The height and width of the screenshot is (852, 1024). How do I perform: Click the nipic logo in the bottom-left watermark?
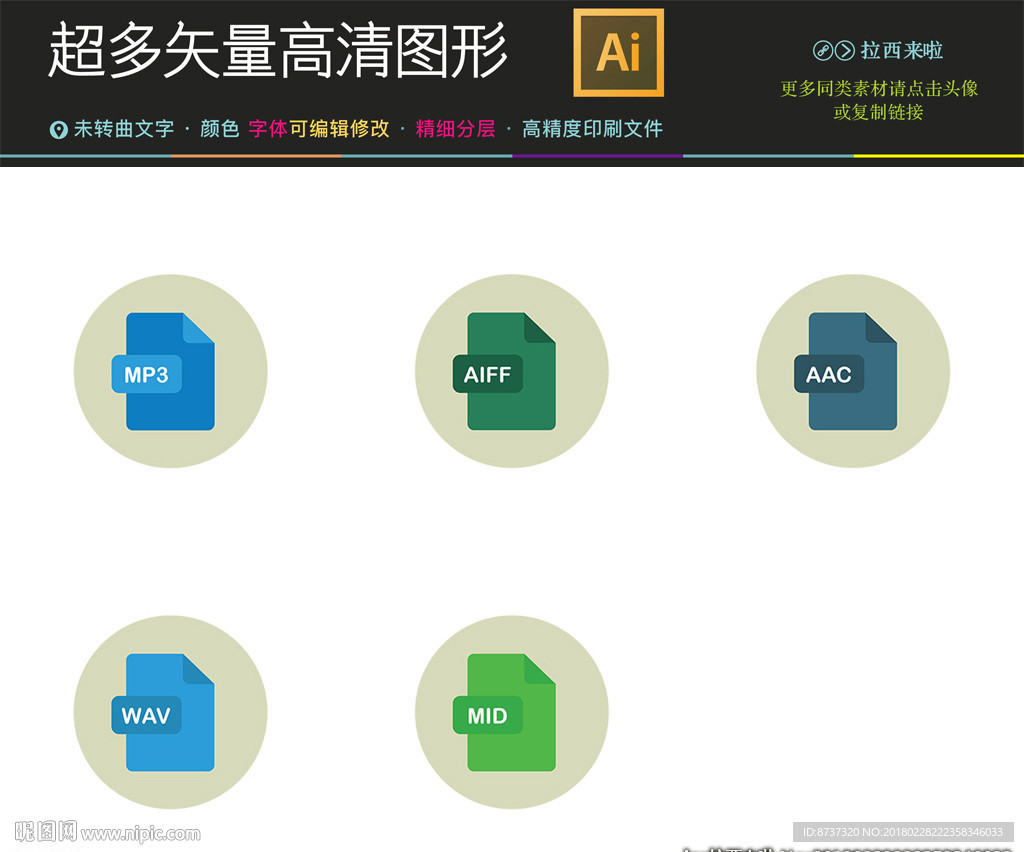45,832
